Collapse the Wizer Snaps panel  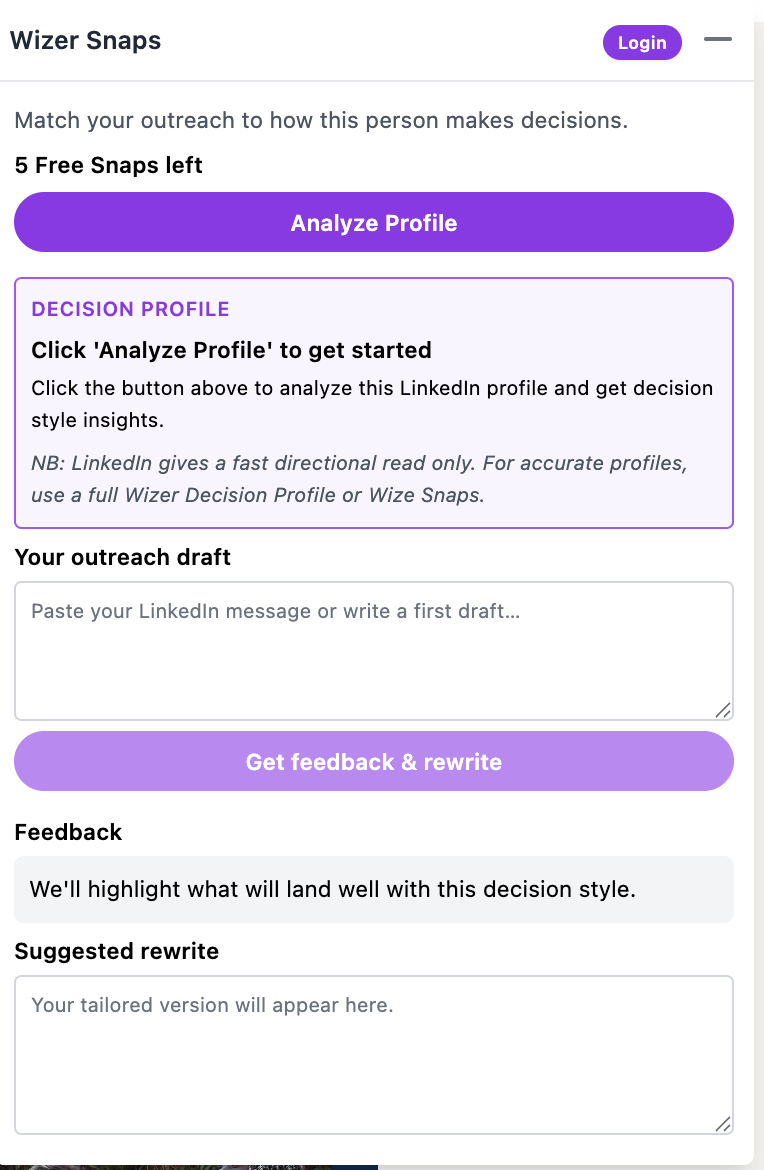click(717, 40)
